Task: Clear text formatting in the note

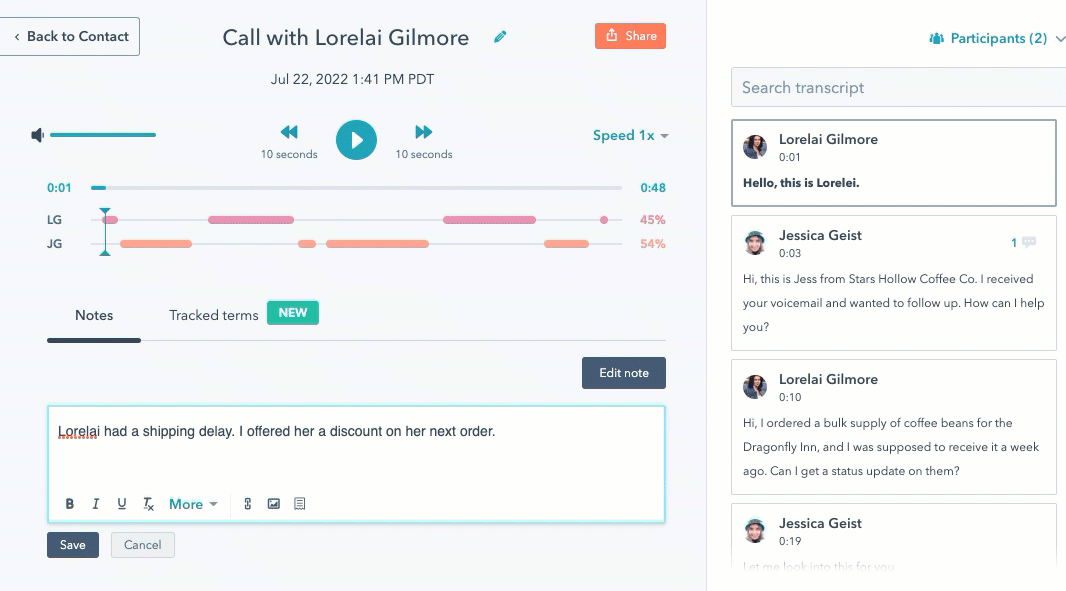Action: click(x=148, y=504)
